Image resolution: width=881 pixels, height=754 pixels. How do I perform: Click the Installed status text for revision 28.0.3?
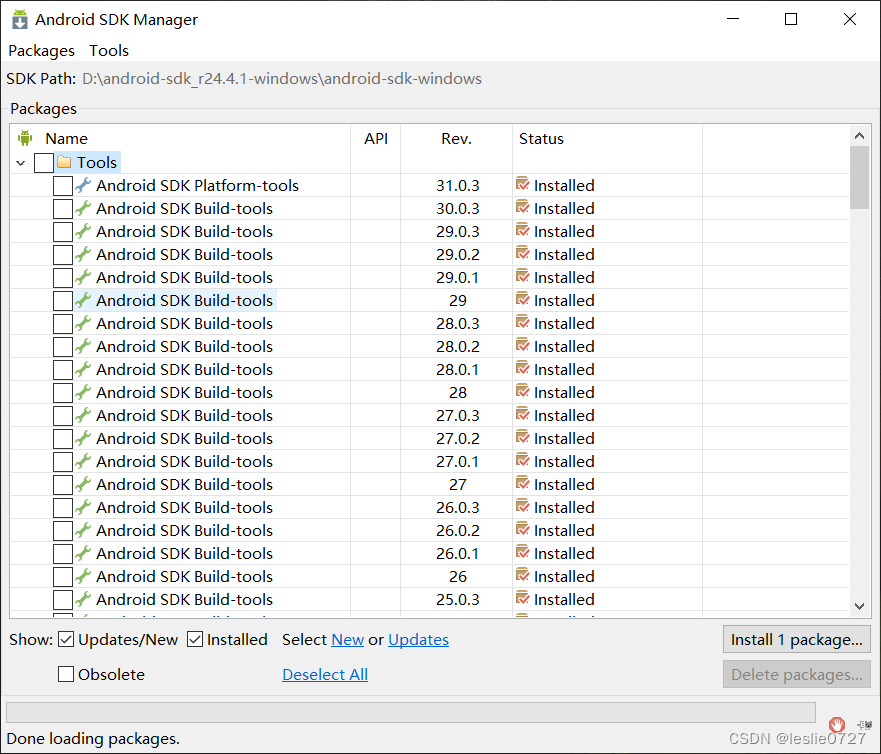coord(564,324)
